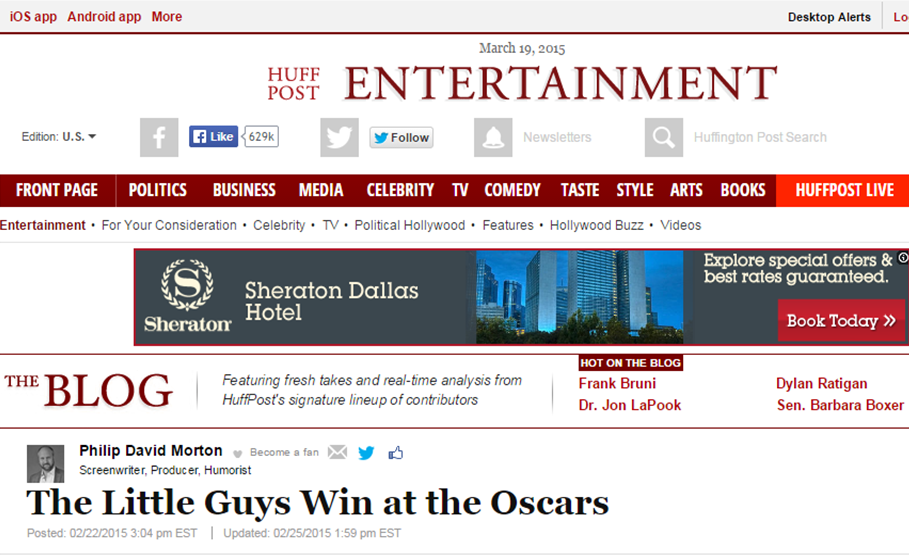The image size is (909, 555).
Task: Open the Features subnav link
Action: (x=508, y=225)
